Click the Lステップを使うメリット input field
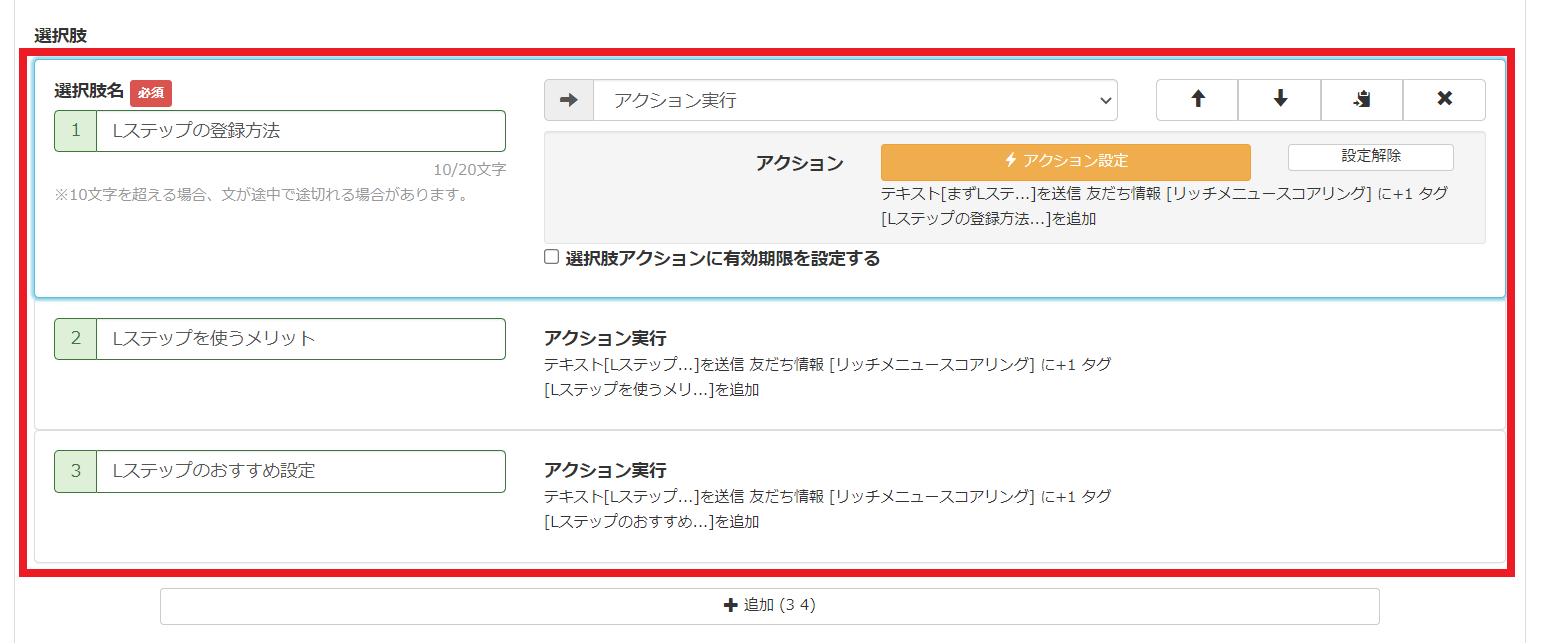Screen dimensions: 1541x643 [x=301, y=339]
